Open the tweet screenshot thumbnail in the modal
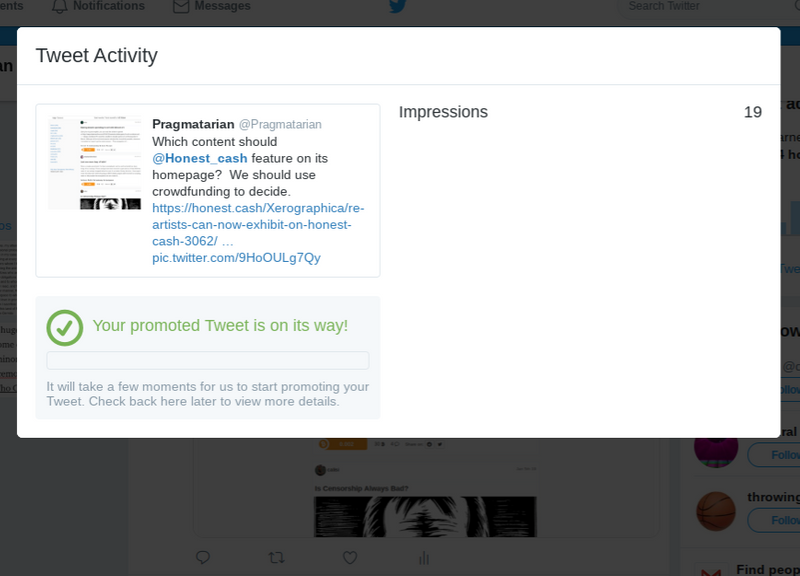This screenshot has width=800, height=576. pos(95,162)
